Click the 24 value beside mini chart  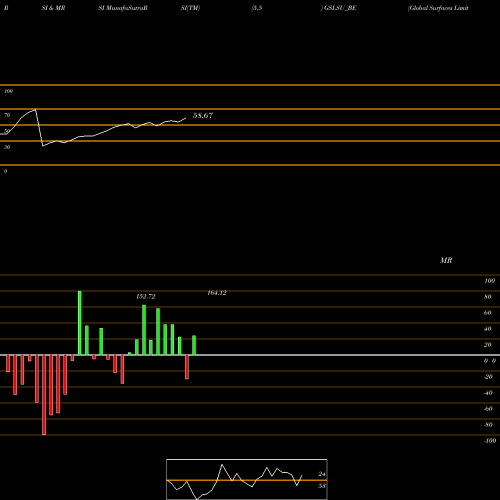point(322,474)
